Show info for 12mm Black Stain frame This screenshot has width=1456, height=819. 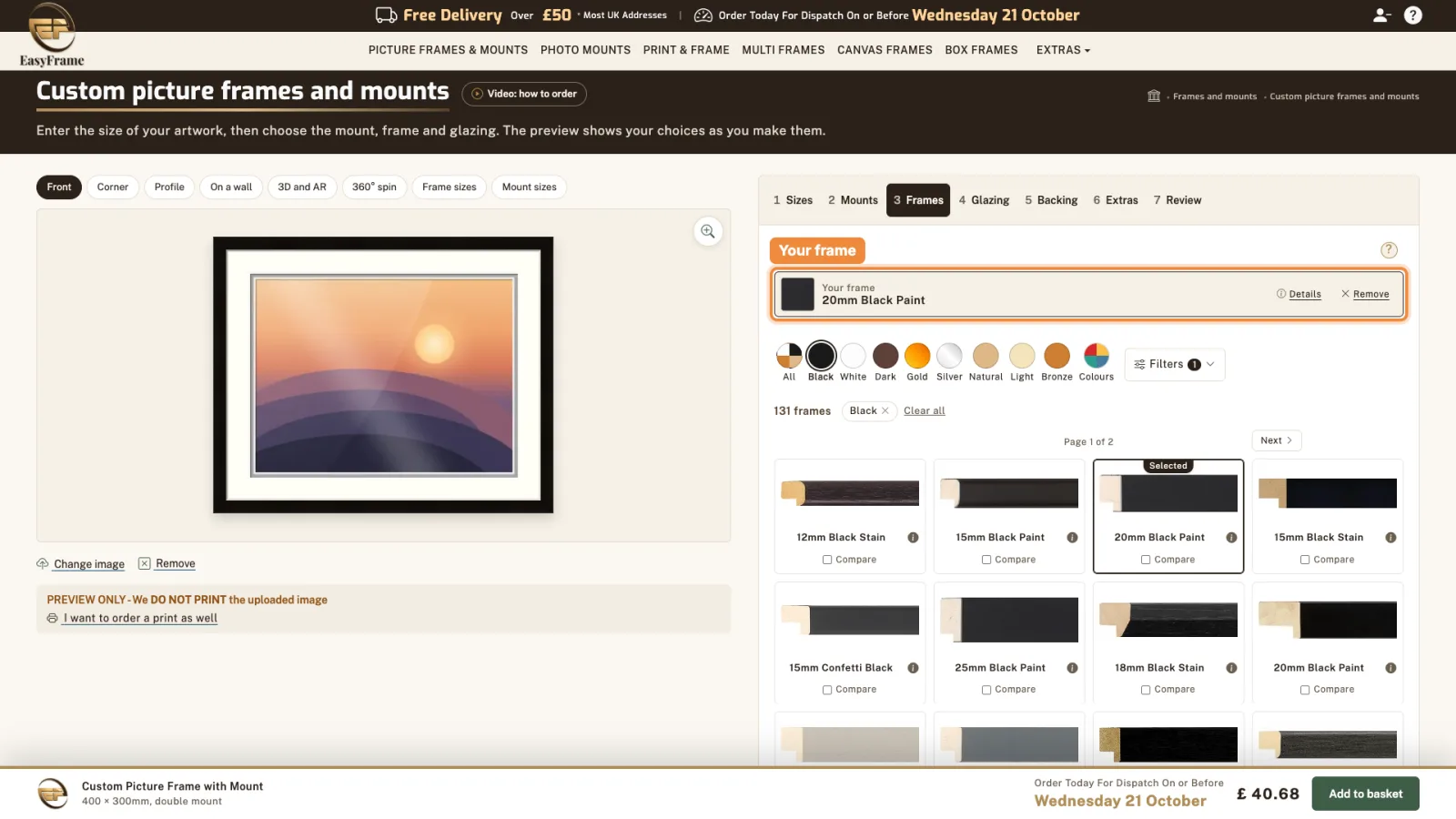coord(913,538)
